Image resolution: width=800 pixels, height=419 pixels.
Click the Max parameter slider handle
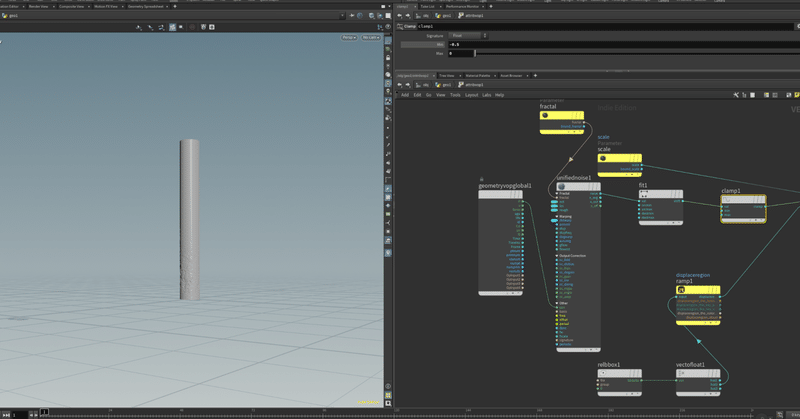pos(475,53)
